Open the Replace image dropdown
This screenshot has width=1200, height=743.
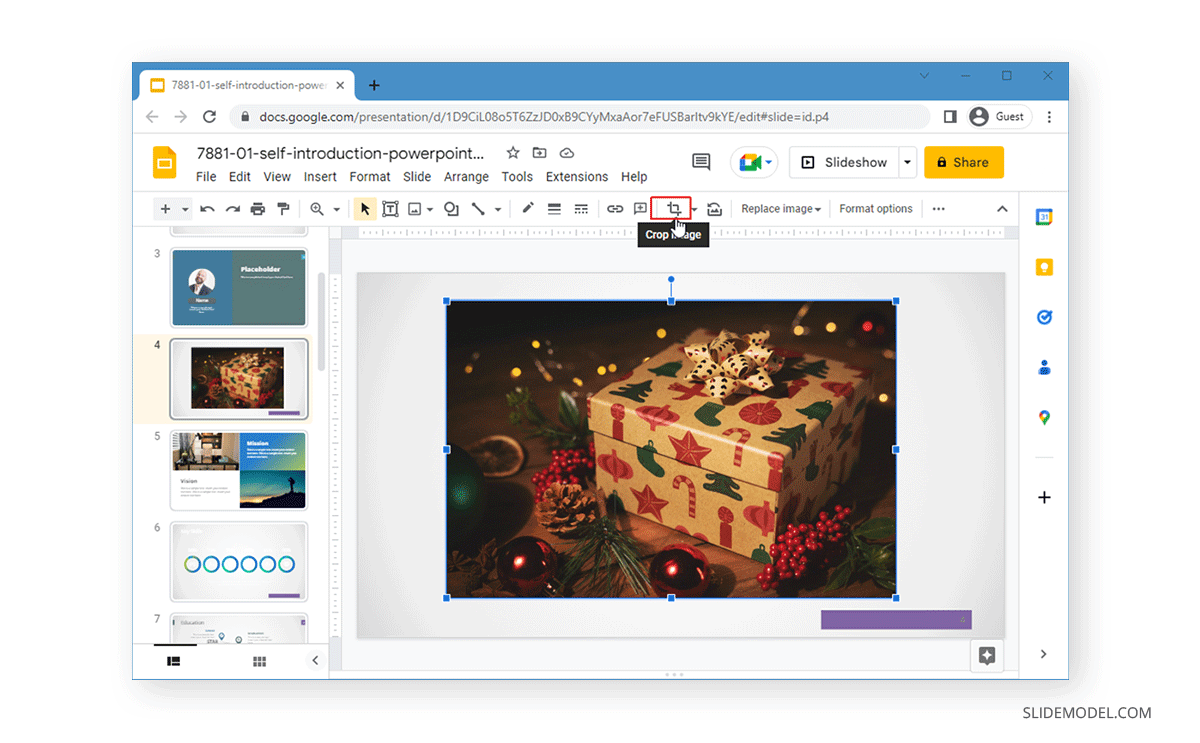click(781, 208)
